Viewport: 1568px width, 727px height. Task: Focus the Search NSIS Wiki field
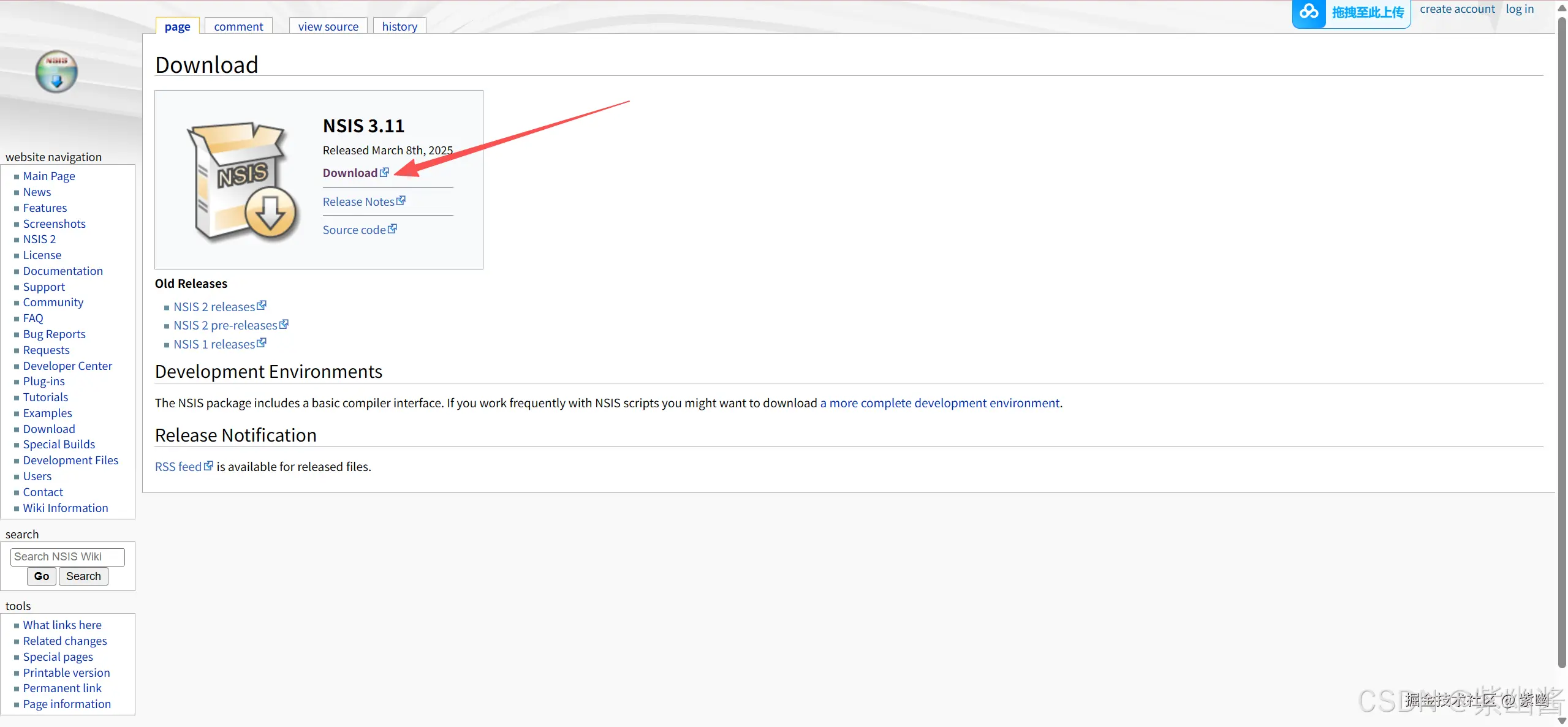tap(67, 557)
